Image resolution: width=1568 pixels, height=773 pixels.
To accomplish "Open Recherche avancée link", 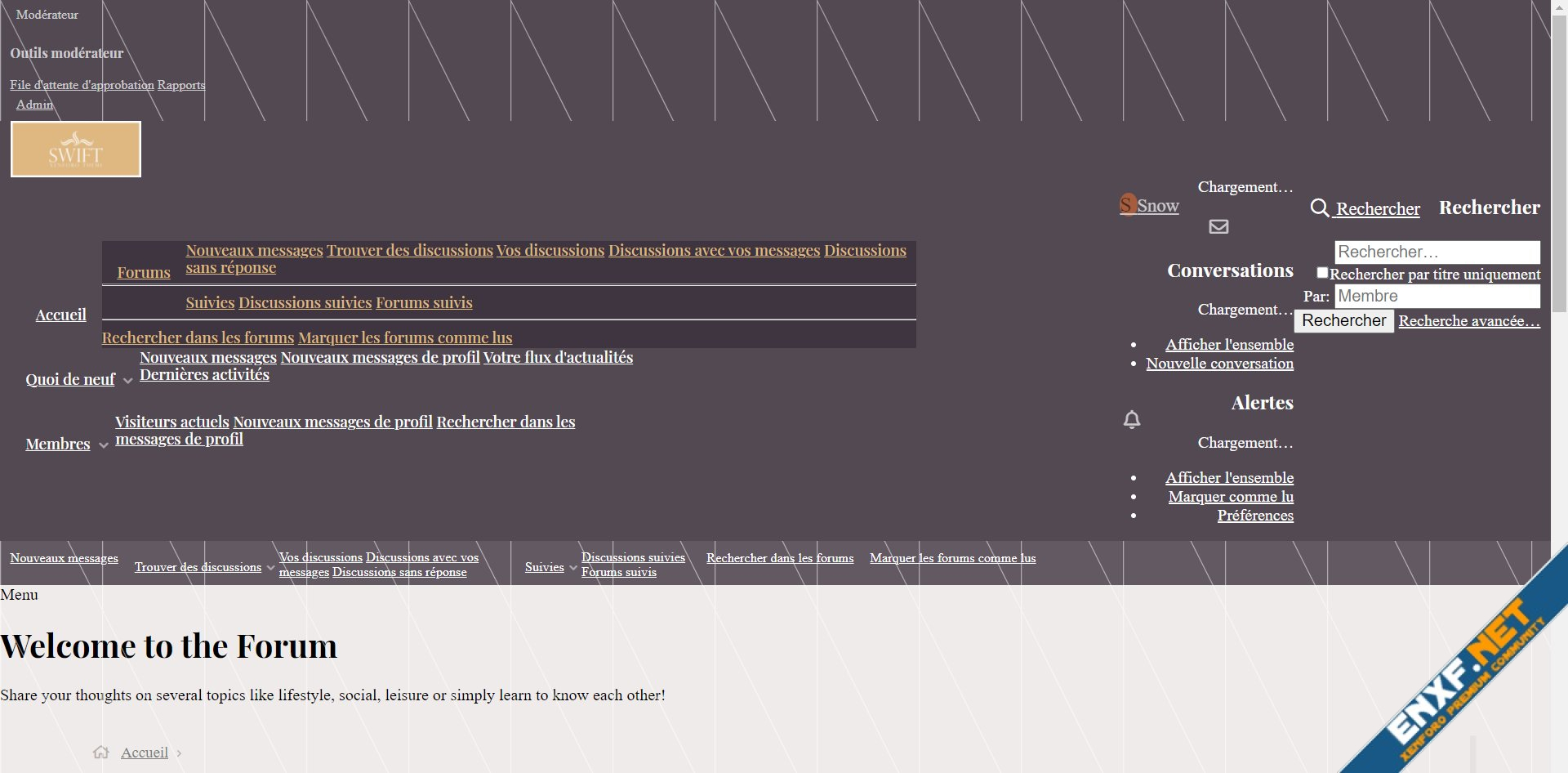I will click(1468, 321).
